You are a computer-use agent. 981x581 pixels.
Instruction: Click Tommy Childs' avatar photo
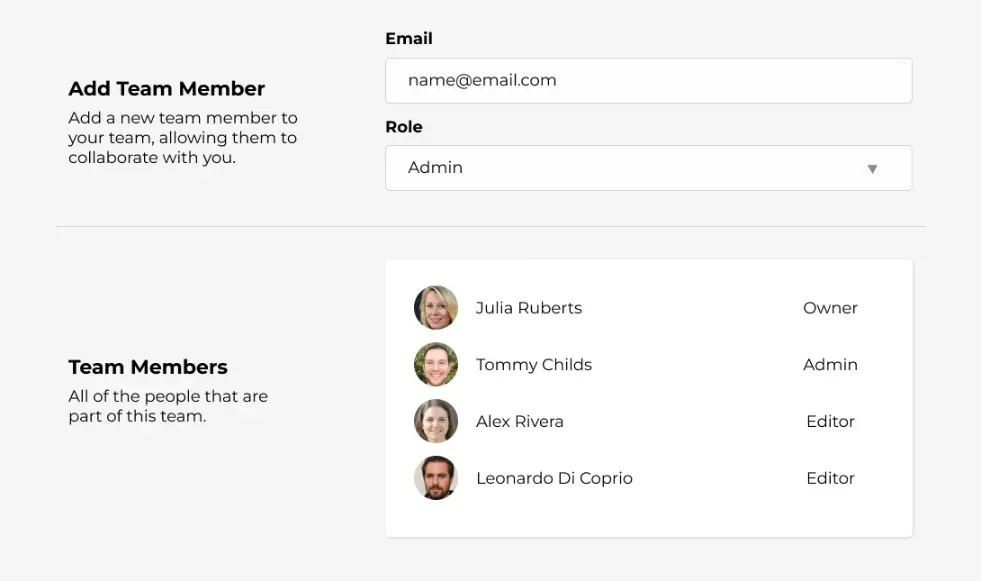point(436,364)
